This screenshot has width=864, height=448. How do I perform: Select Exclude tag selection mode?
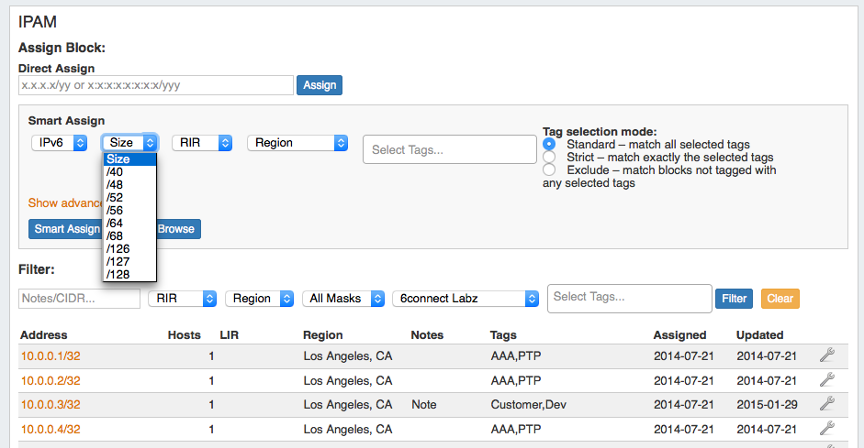(x=548, y=170)
